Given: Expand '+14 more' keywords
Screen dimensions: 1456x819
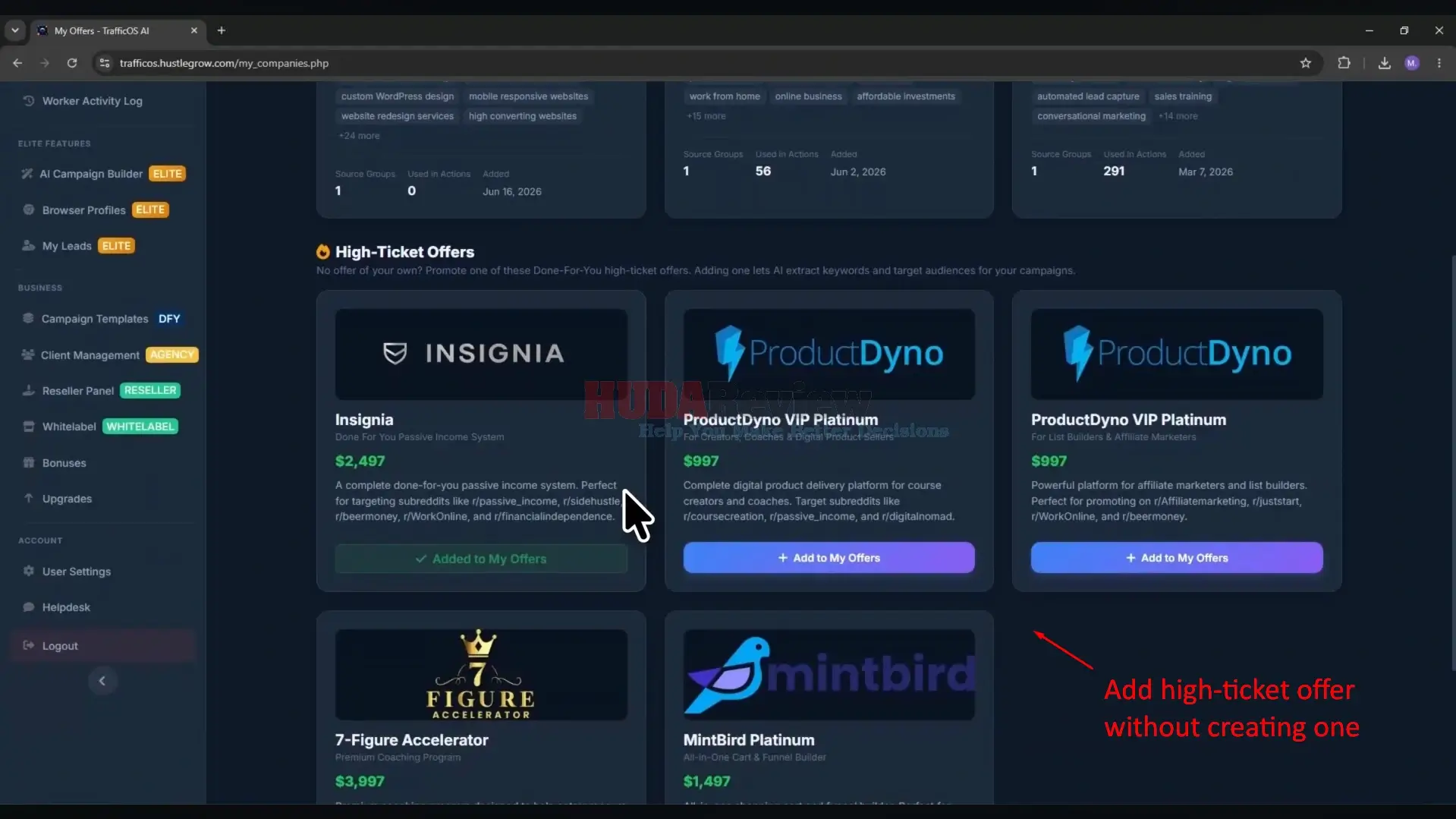Looking at the screenshot, I should (x=1178, y=116).
